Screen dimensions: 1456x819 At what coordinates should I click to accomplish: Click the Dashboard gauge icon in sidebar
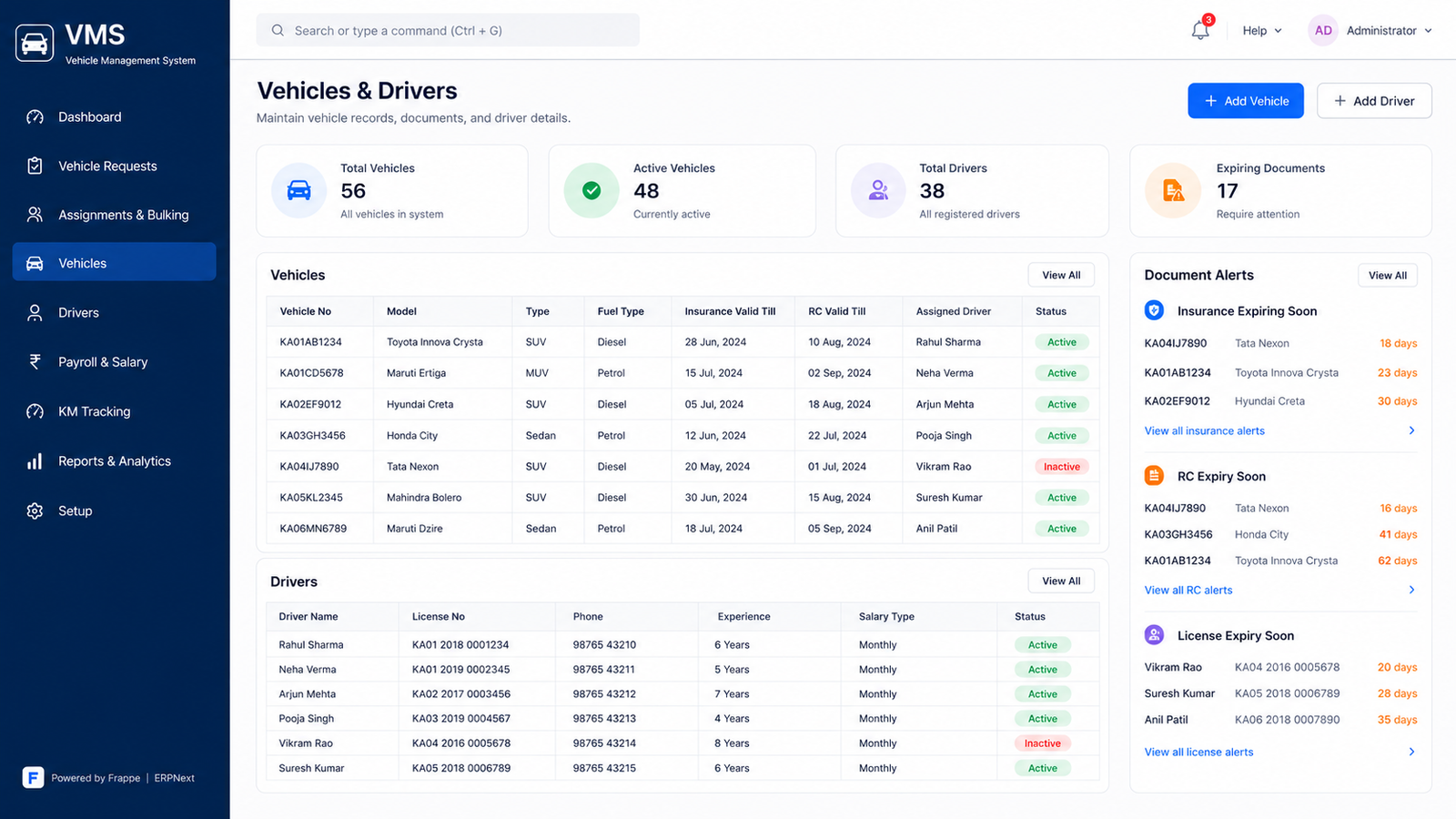coord(35,116)
